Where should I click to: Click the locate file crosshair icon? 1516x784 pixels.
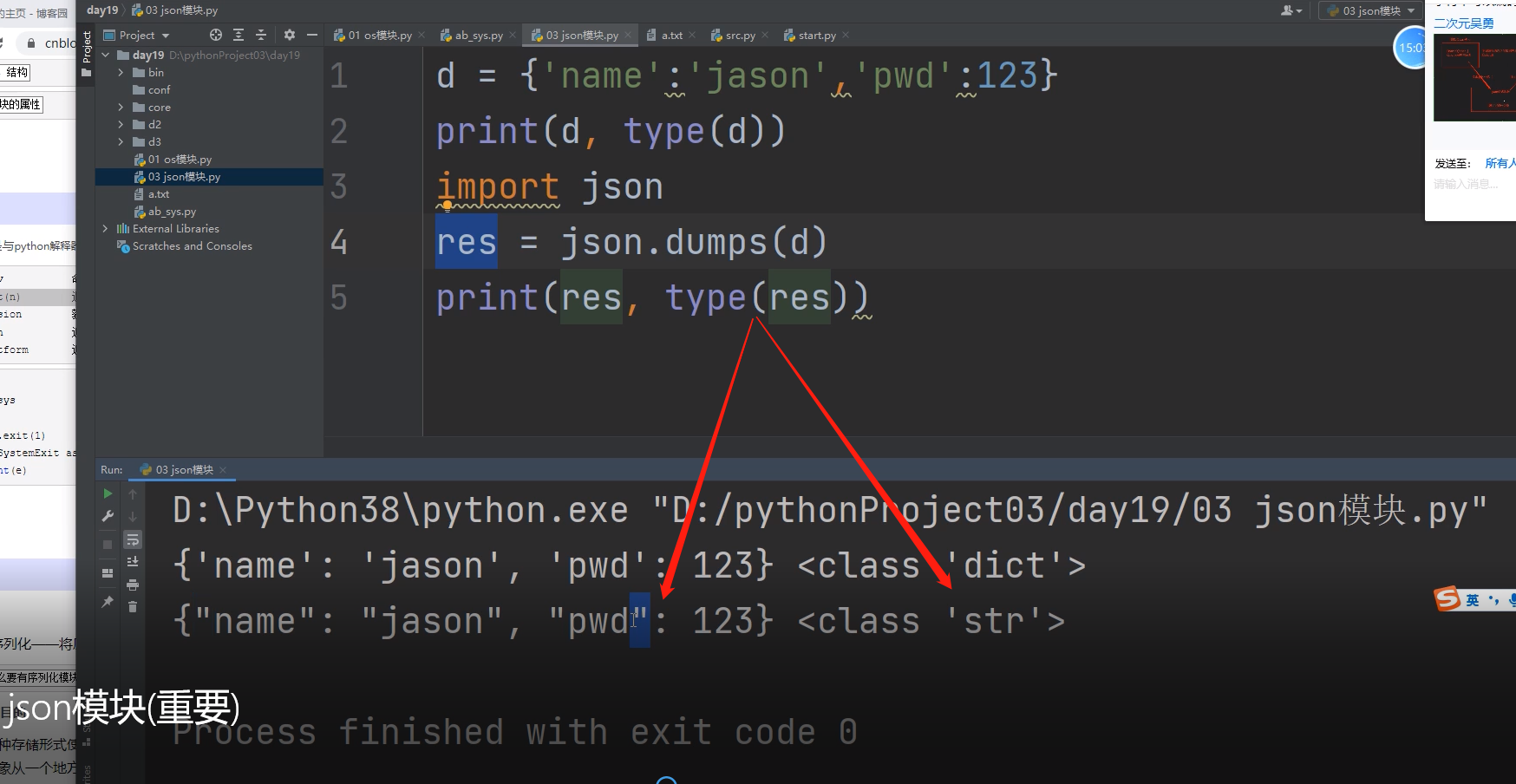(x=216, y=35)
